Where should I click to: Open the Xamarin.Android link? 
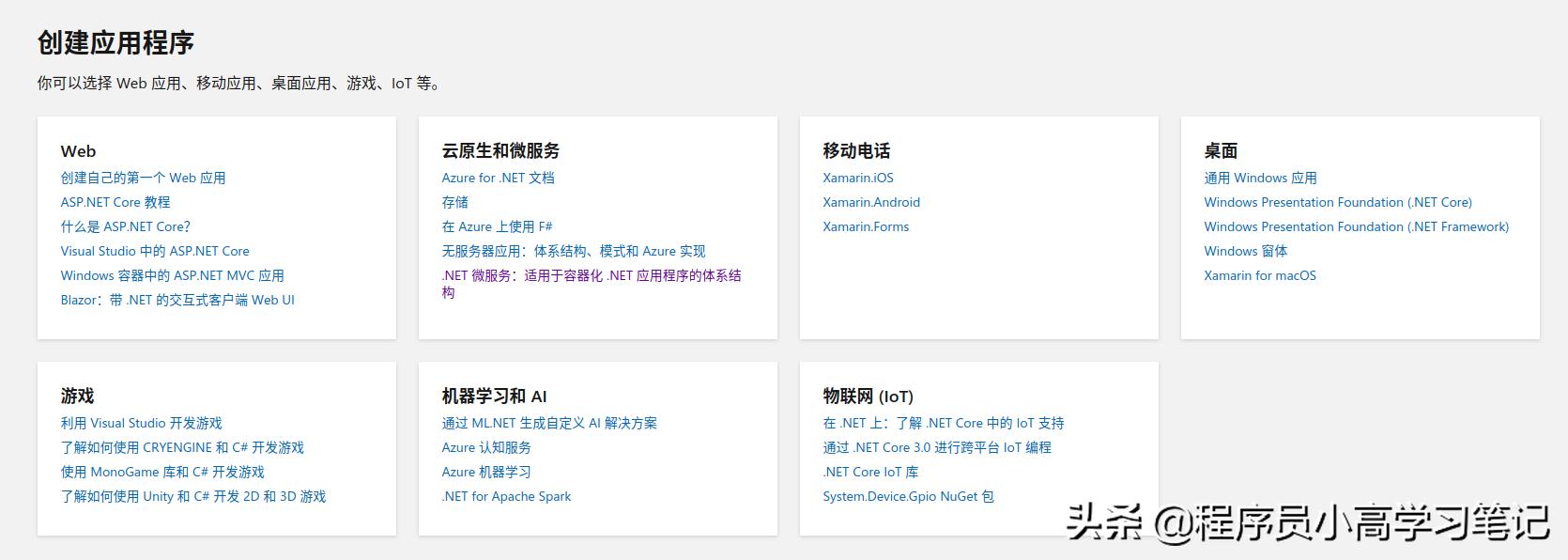(870, 202)
